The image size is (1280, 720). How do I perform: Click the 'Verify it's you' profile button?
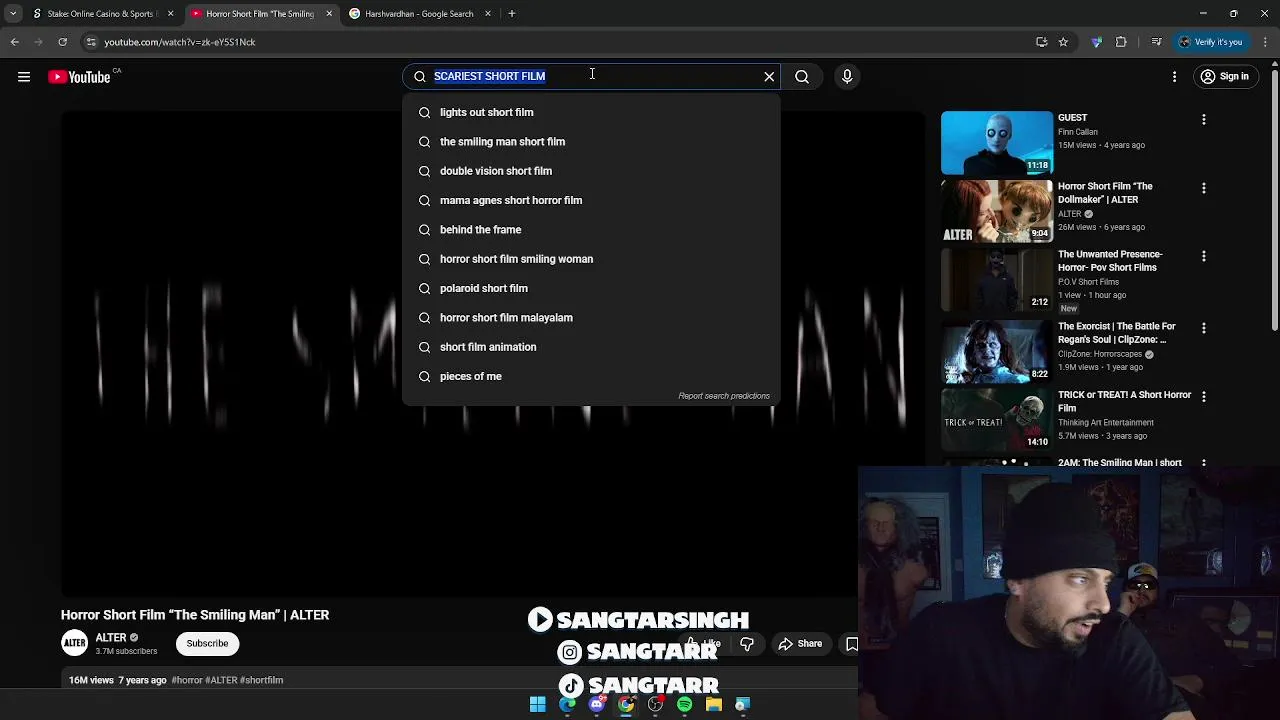(x=1210, y=42)
